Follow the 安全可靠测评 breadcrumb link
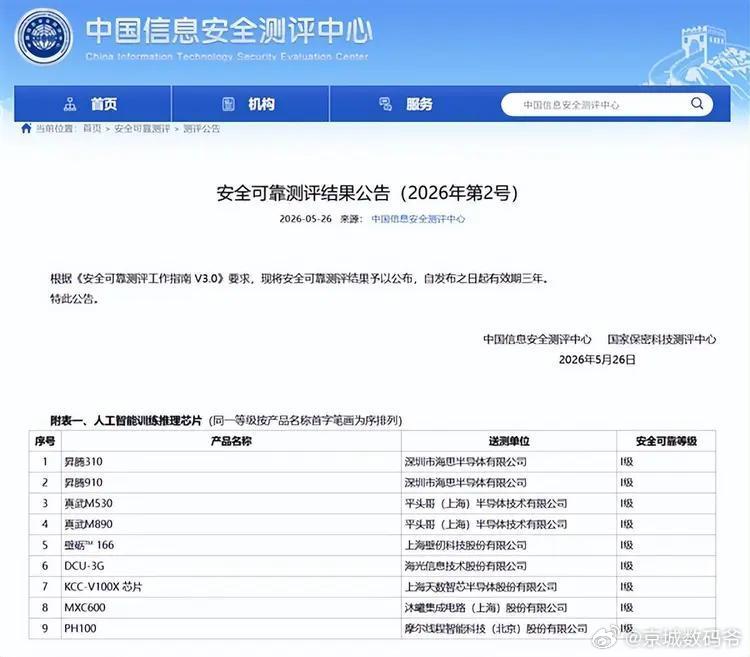This screenshot has height=657, width=750. pos(142,129)
